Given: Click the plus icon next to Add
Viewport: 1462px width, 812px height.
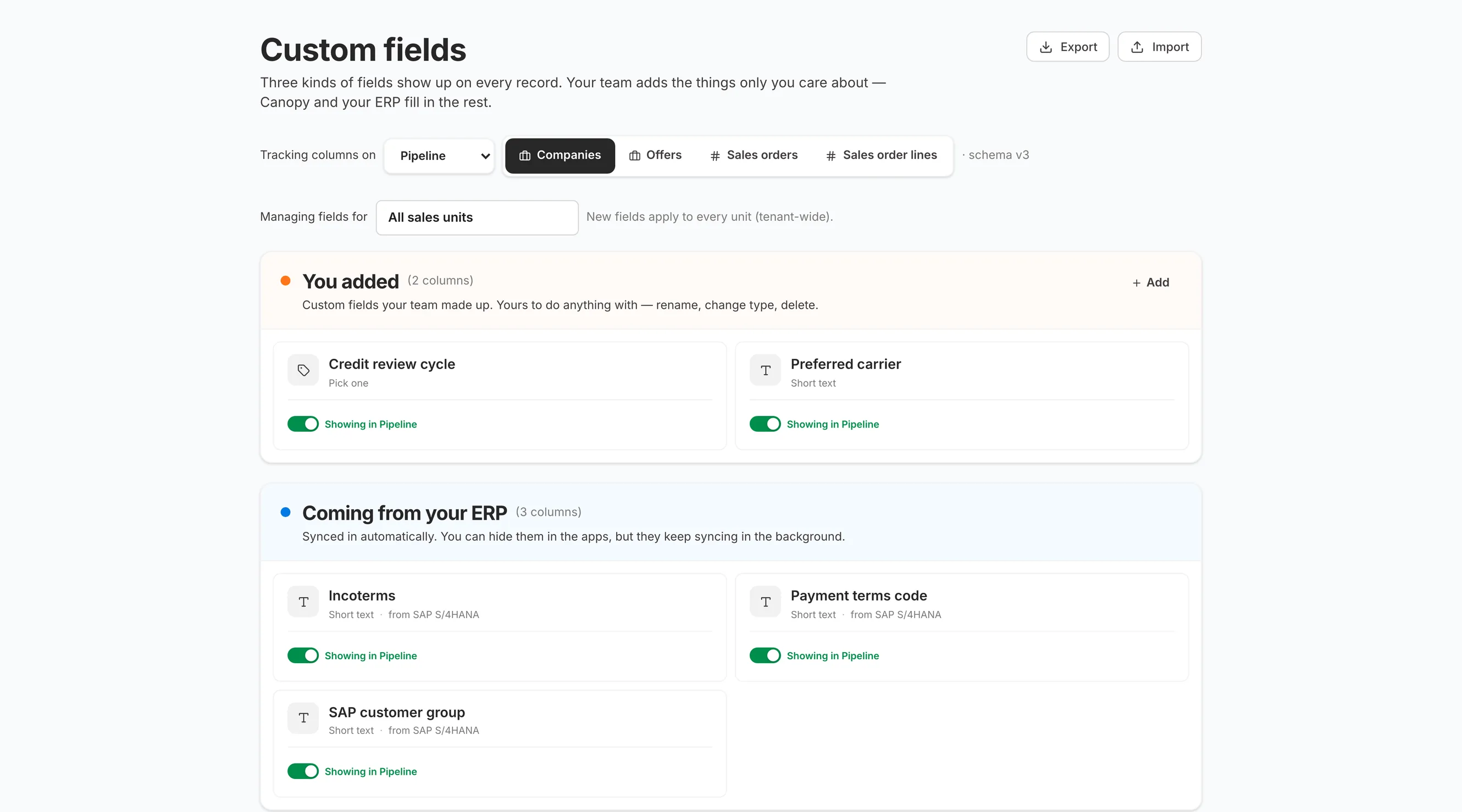Looking at the screenshot, I should point(1136,282).
